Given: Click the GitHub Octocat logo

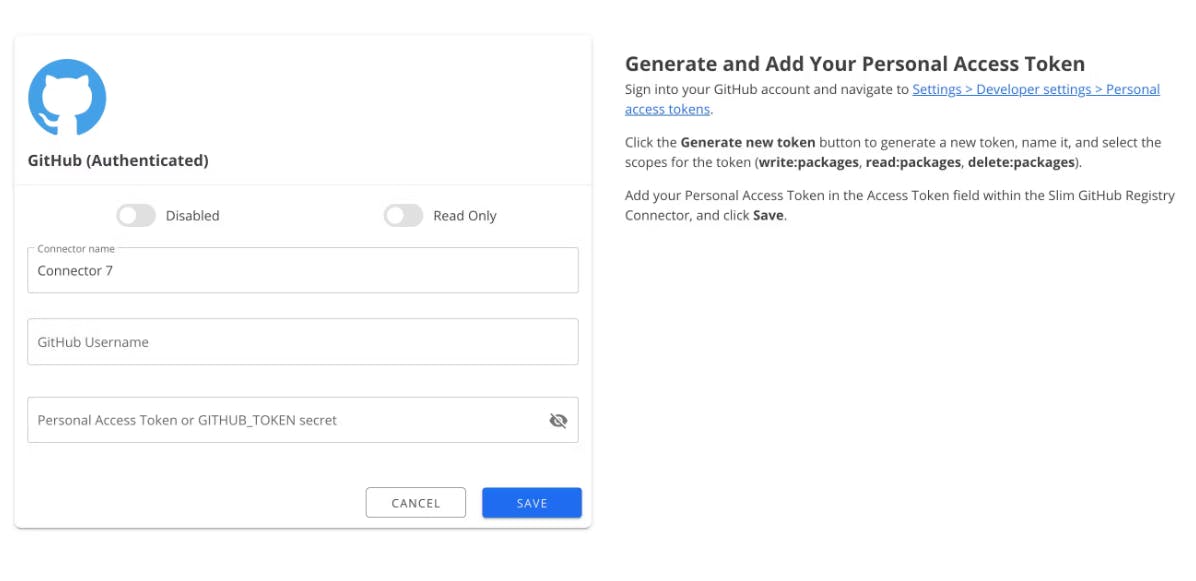Looking at the screenshot, I should 67,98.
